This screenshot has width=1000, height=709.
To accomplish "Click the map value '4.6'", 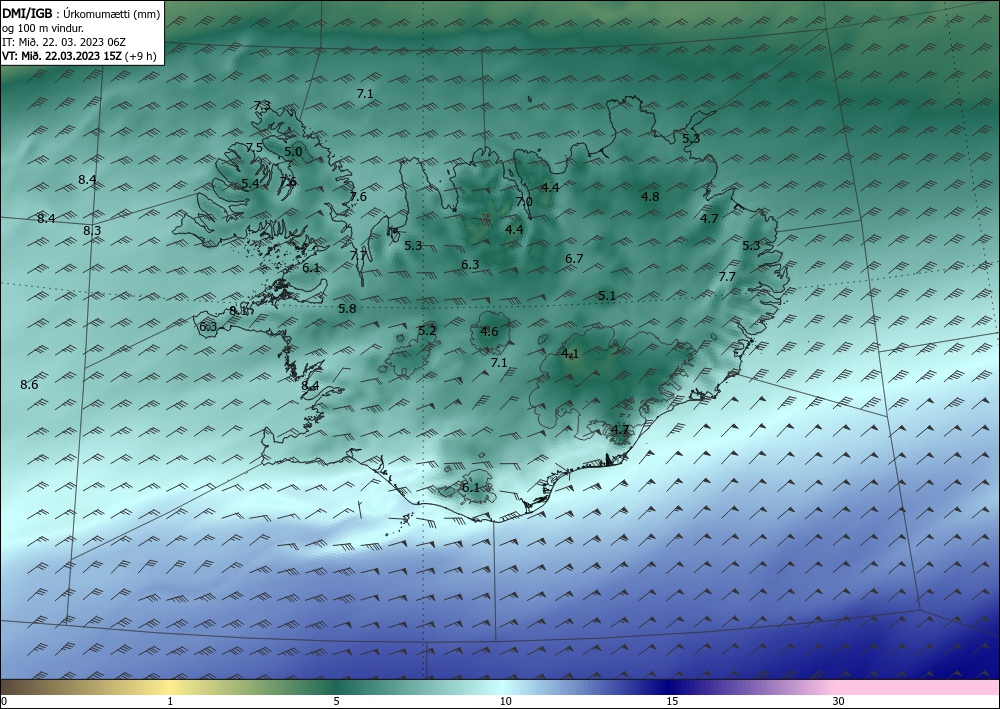I will 489,332.
